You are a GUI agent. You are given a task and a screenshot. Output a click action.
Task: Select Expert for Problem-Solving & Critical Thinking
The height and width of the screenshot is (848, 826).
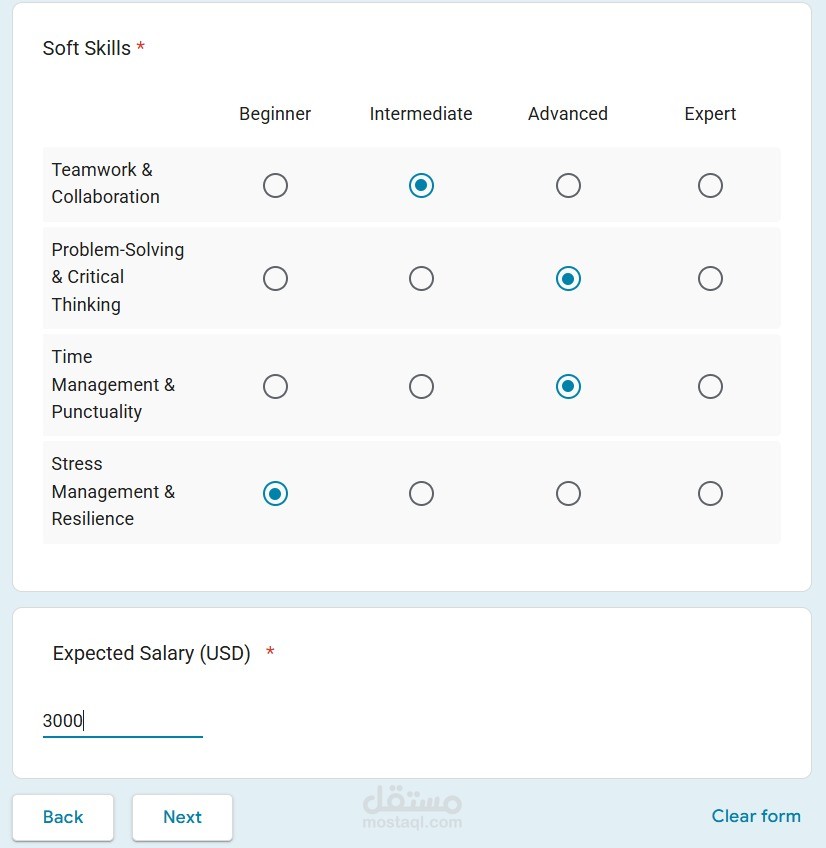pos(710,278)
